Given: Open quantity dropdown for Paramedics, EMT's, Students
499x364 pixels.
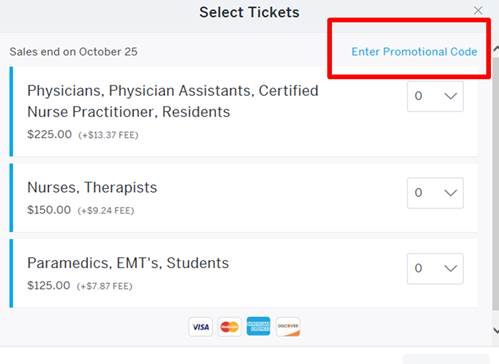Looking at the screenshot, I should point(435,269).
